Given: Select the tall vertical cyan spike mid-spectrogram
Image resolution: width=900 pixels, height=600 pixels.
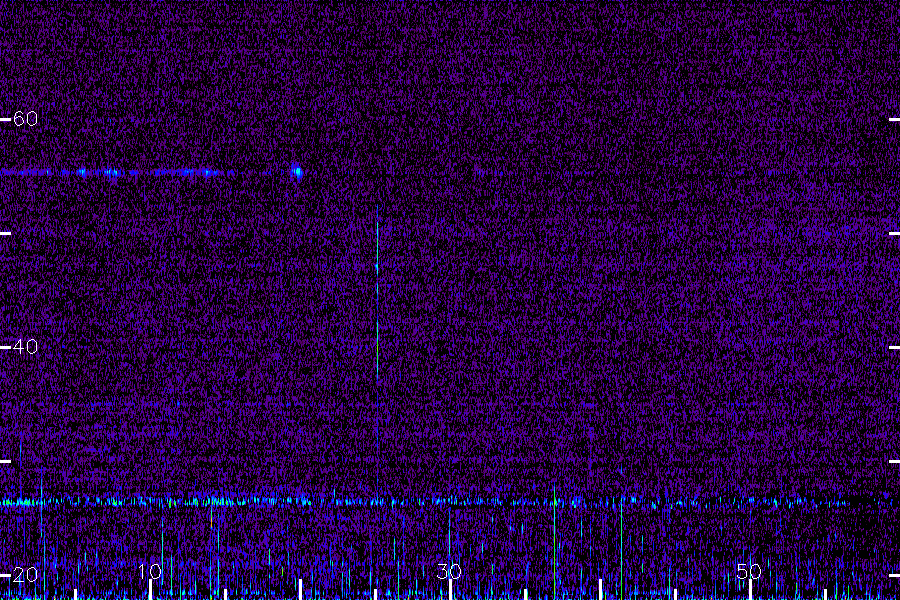Looking at the screenshot, I should coord(377,293).
